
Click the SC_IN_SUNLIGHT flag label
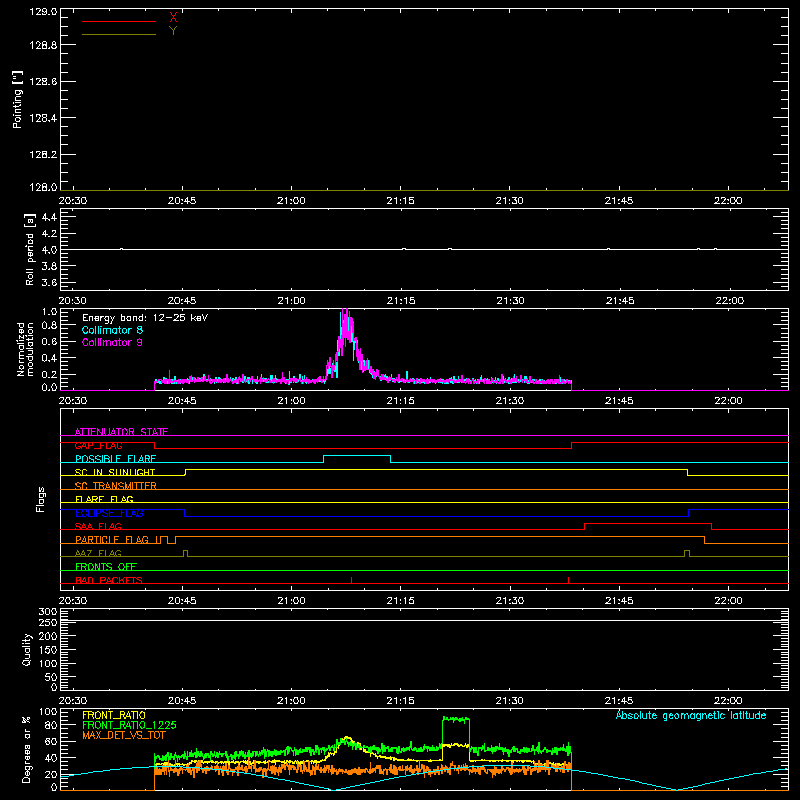click(115, 472)
